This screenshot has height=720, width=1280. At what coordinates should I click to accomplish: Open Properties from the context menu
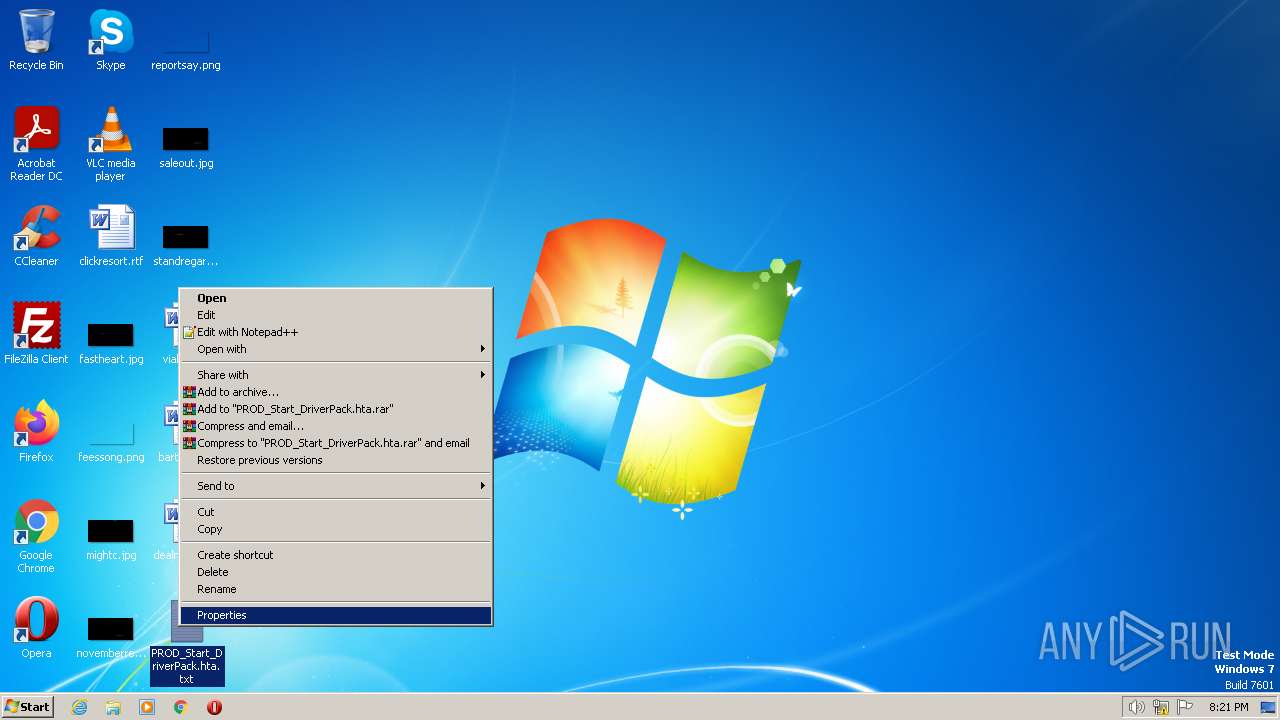tap(336, 615)
